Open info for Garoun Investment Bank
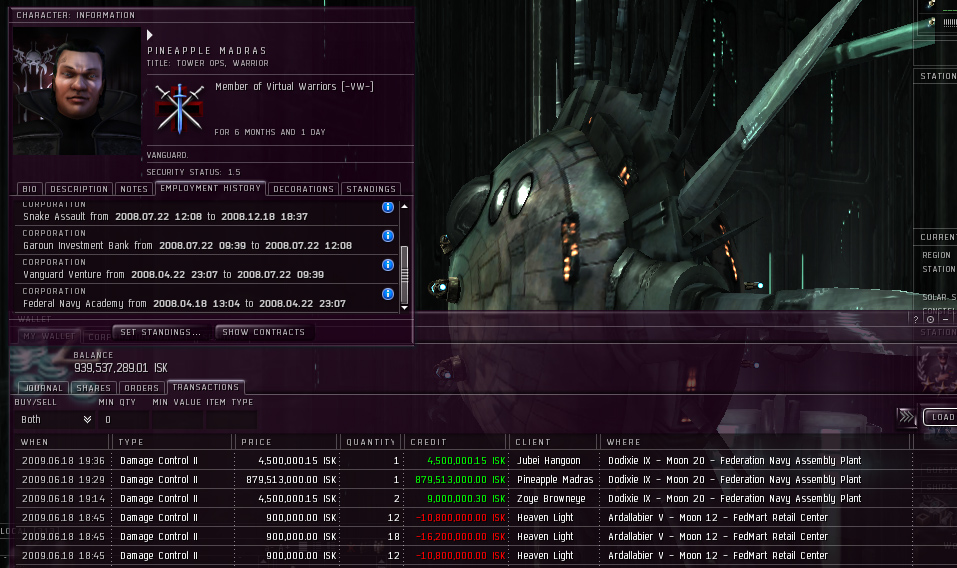Image resolution: width=957 pixels, height=568 pixels. coord(388,236)
